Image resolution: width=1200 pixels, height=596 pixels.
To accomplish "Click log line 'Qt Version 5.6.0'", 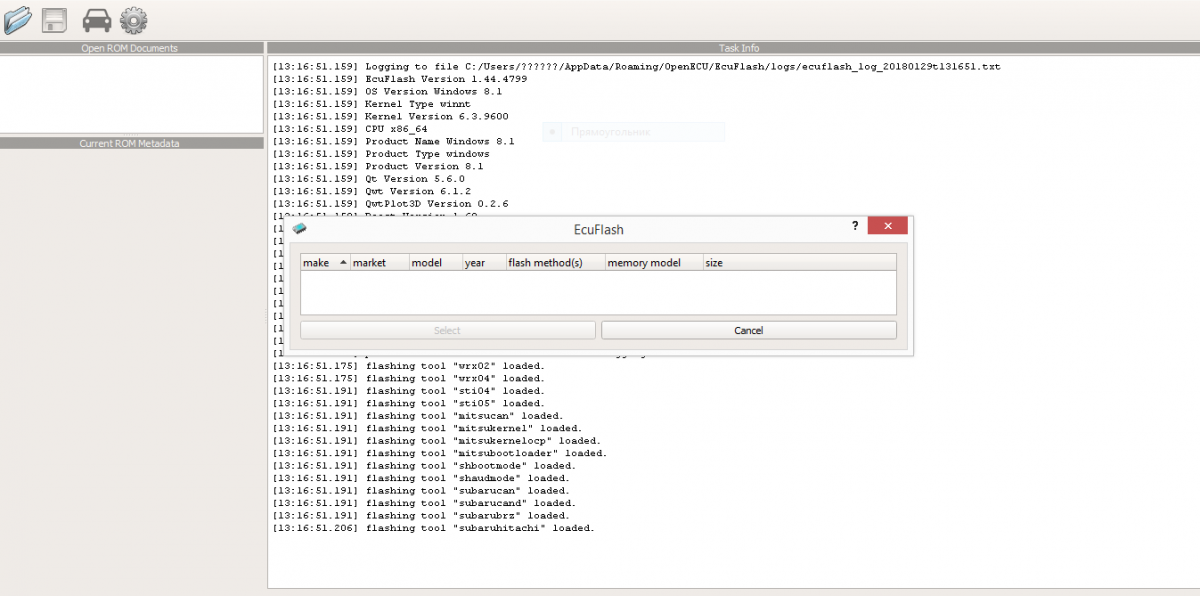I will 369,179.
